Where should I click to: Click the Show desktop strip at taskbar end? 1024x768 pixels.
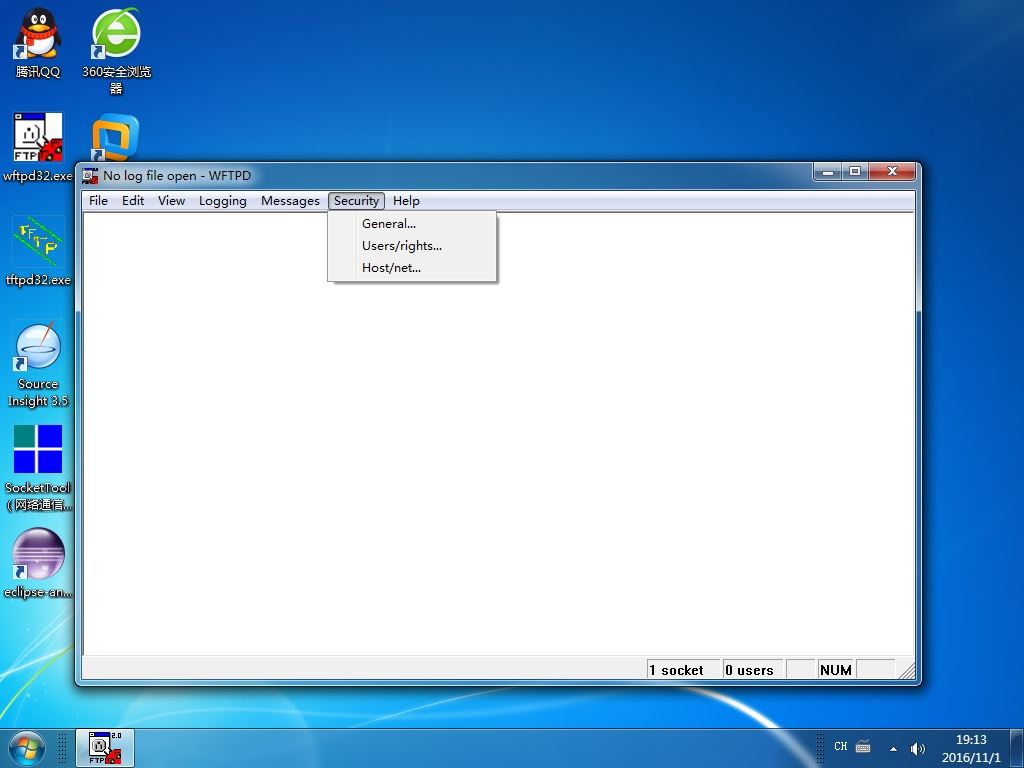[x=1017, y=748]
